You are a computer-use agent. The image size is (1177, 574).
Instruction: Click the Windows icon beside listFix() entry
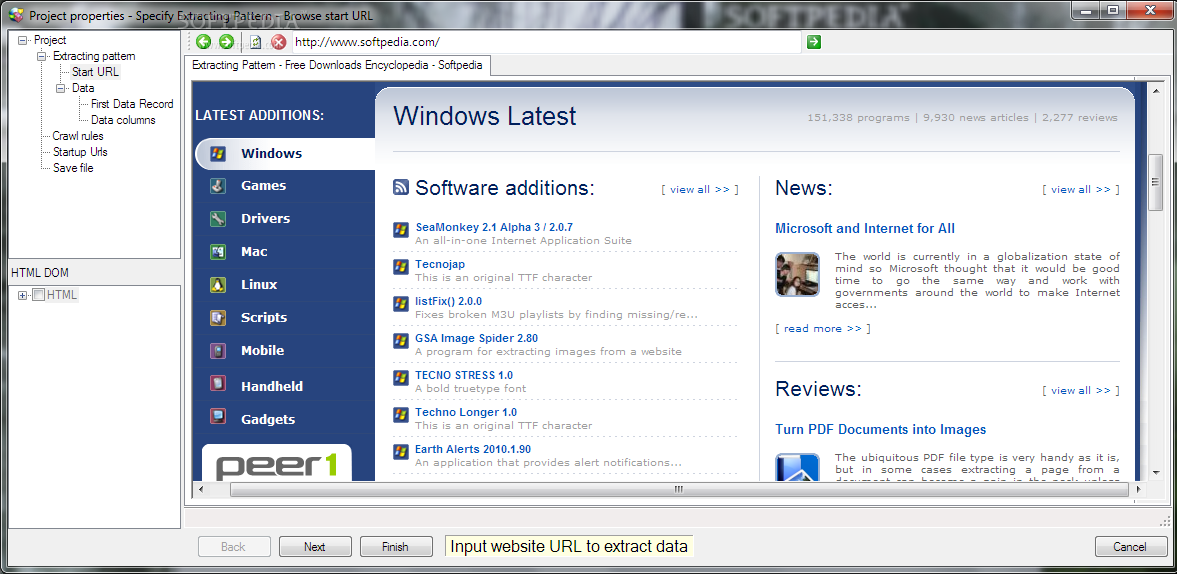(401, 303)
